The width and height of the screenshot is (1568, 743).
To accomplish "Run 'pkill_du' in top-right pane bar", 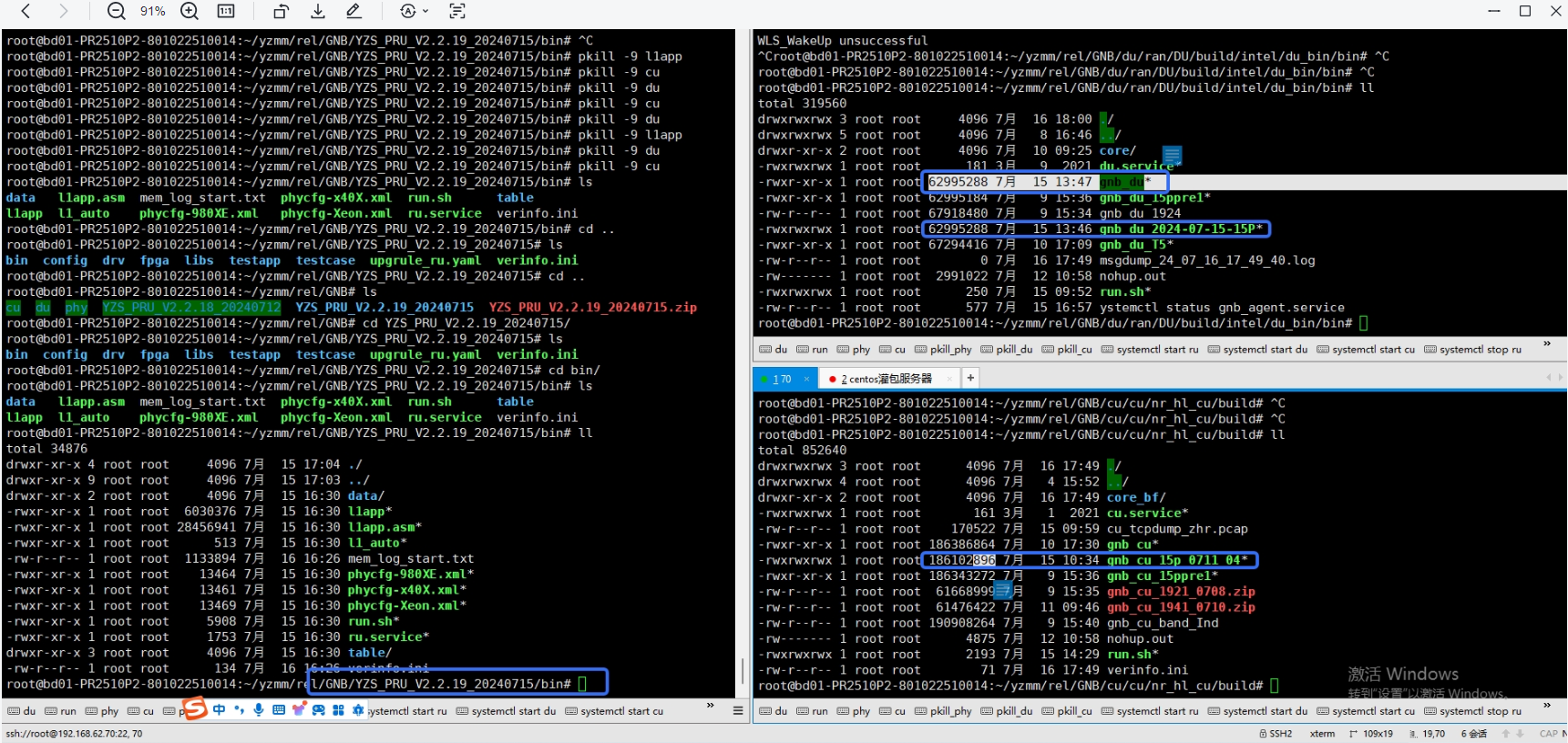I will [x=1007, y=349].
